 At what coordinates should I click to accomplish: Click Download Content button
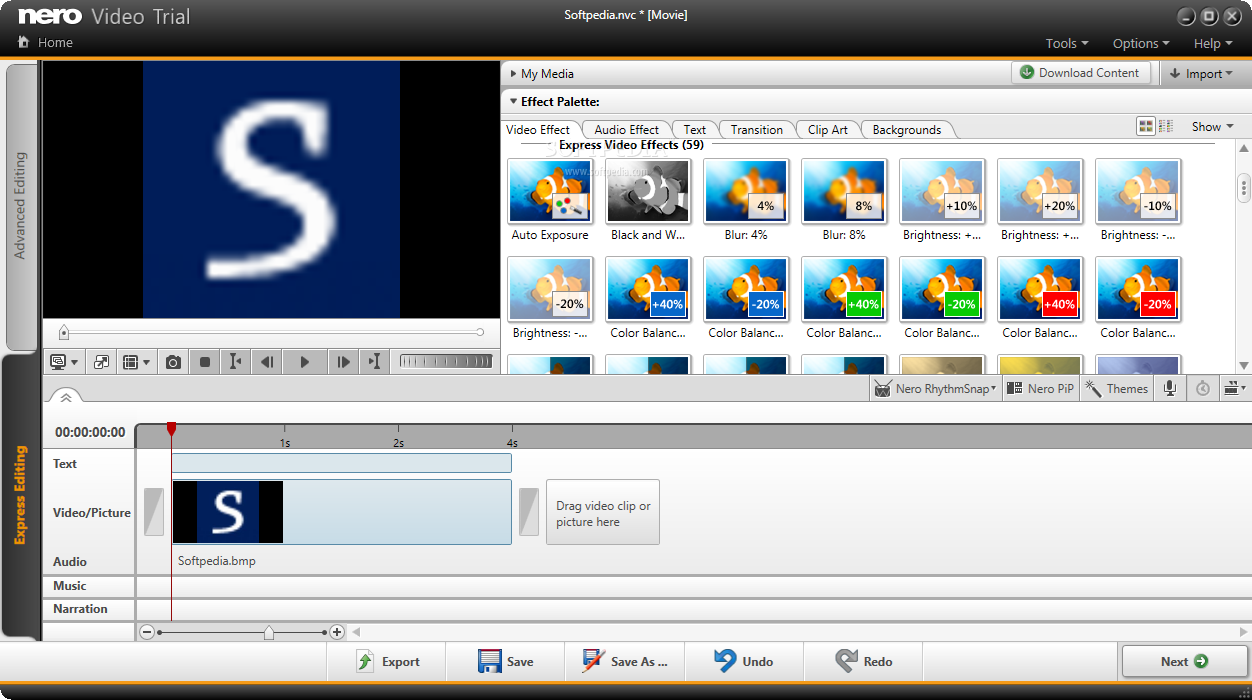(1081, 72)
